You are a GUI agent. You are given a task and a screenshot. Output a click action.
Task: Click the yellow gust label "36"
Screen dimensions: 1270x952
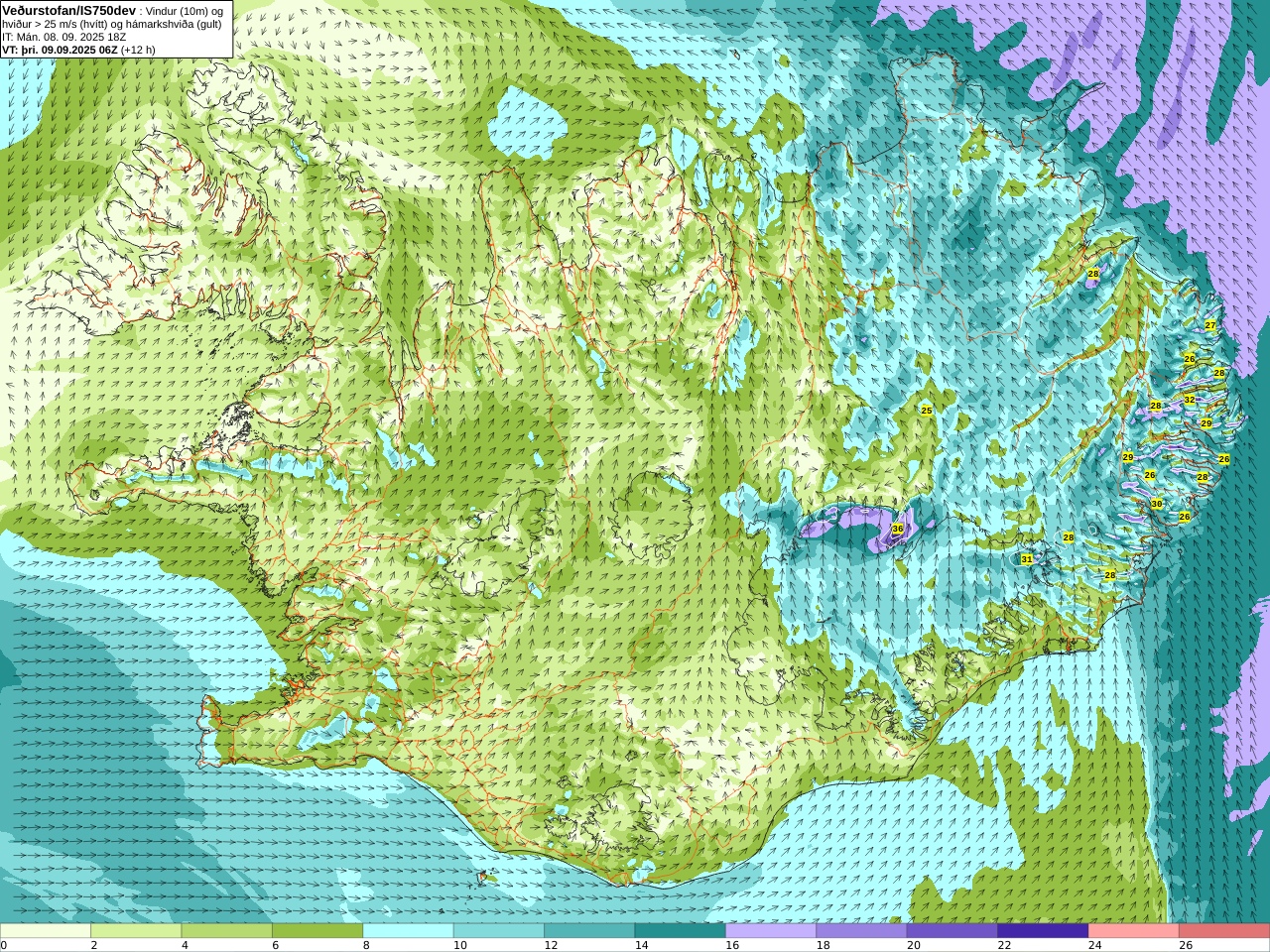click(x=897, y=530)
